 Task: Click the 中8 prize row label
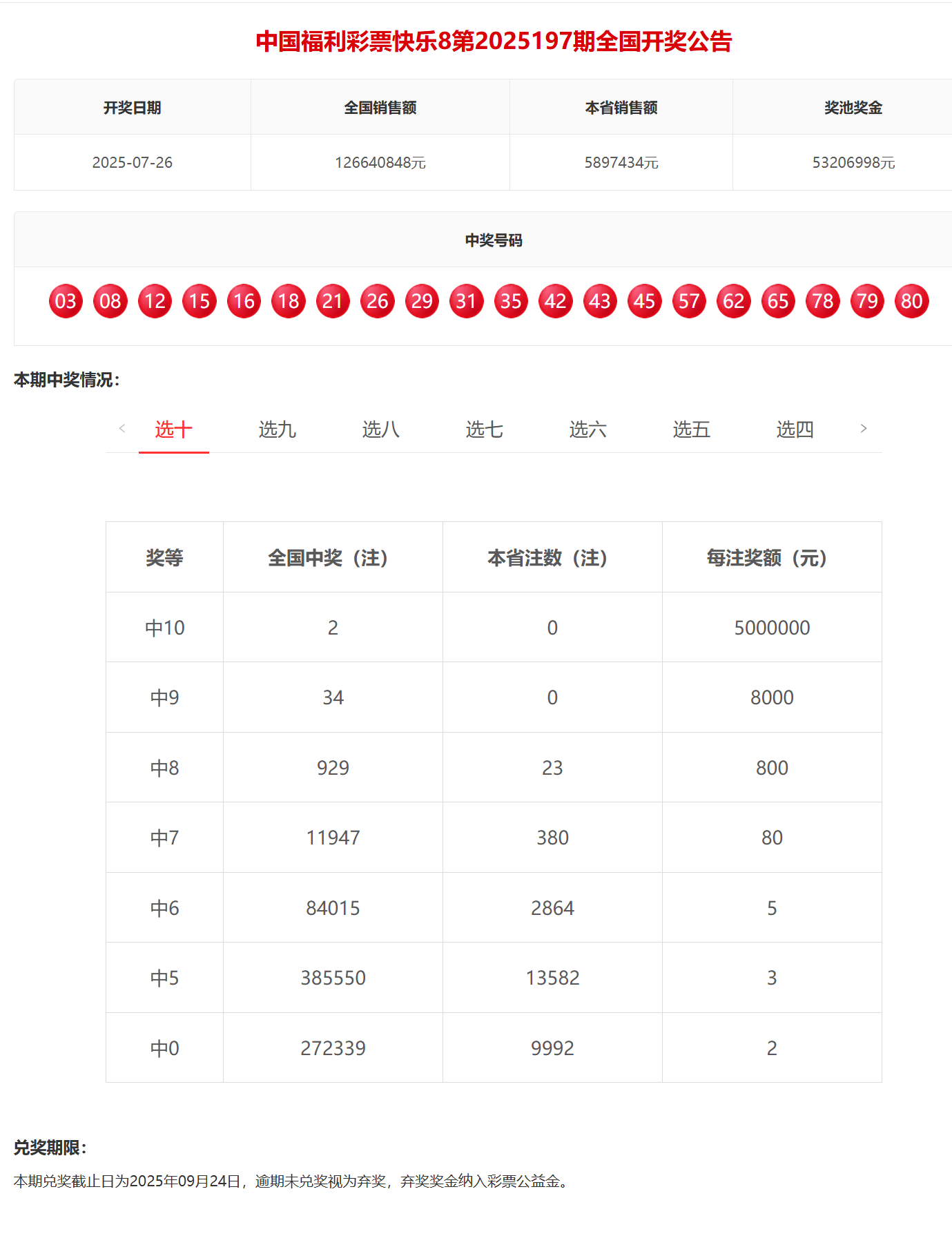click(164, 768)
